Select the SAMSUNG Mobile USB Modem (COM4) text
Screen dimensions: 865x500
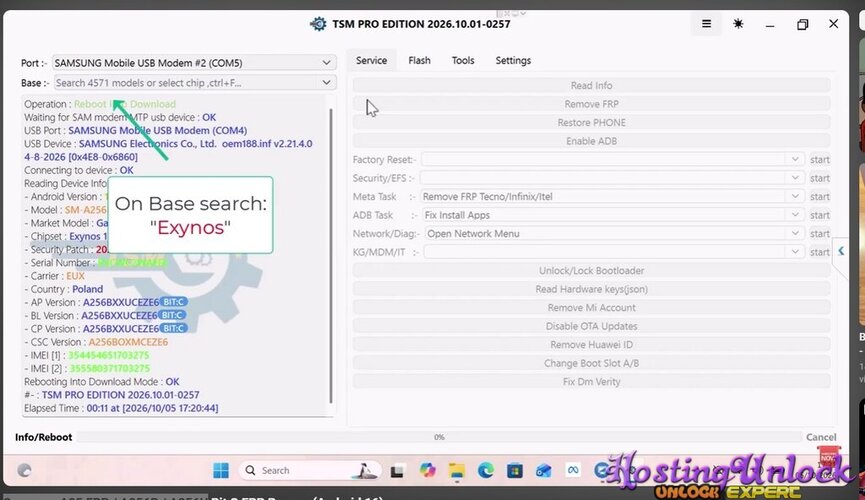tap(157, 131)
